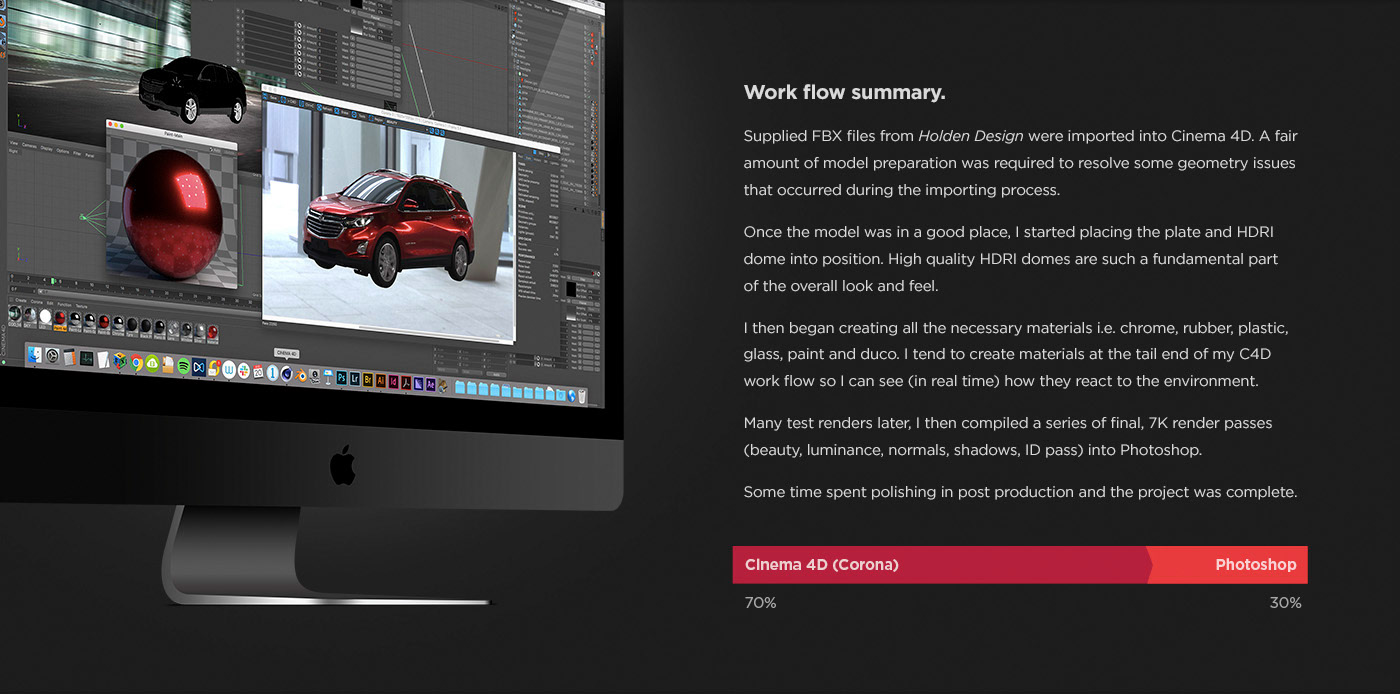1400x694 pixels.
Task: Open the Corona menu in Material Manager
Action: click(36, 302)
